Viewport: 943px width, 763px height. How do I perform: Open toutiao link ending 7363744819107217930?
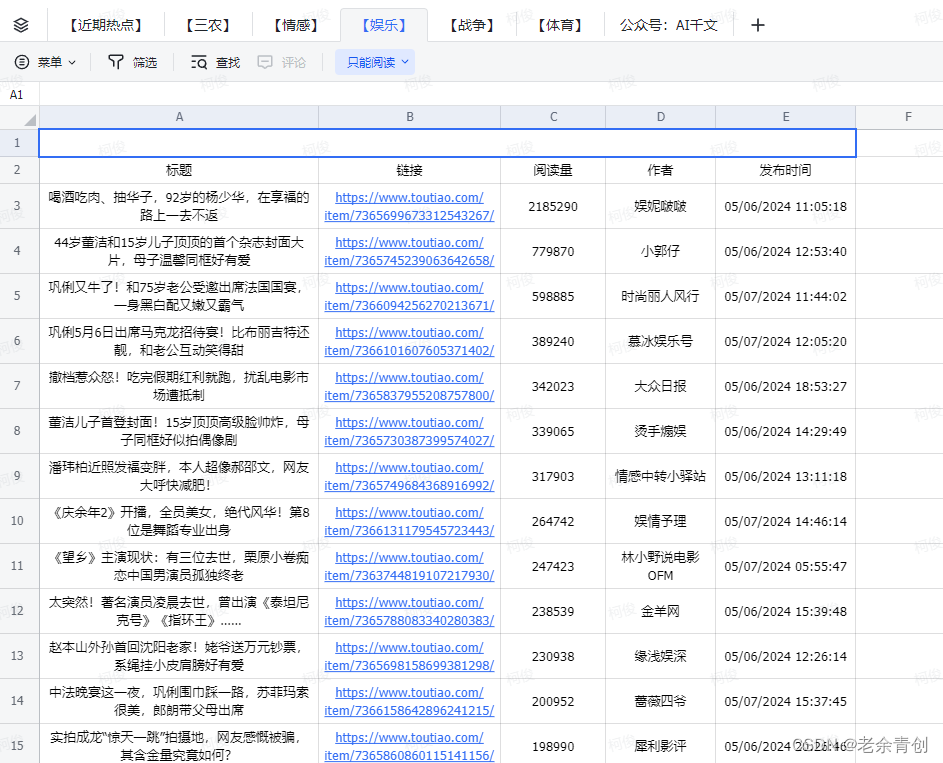click(410, 567)
